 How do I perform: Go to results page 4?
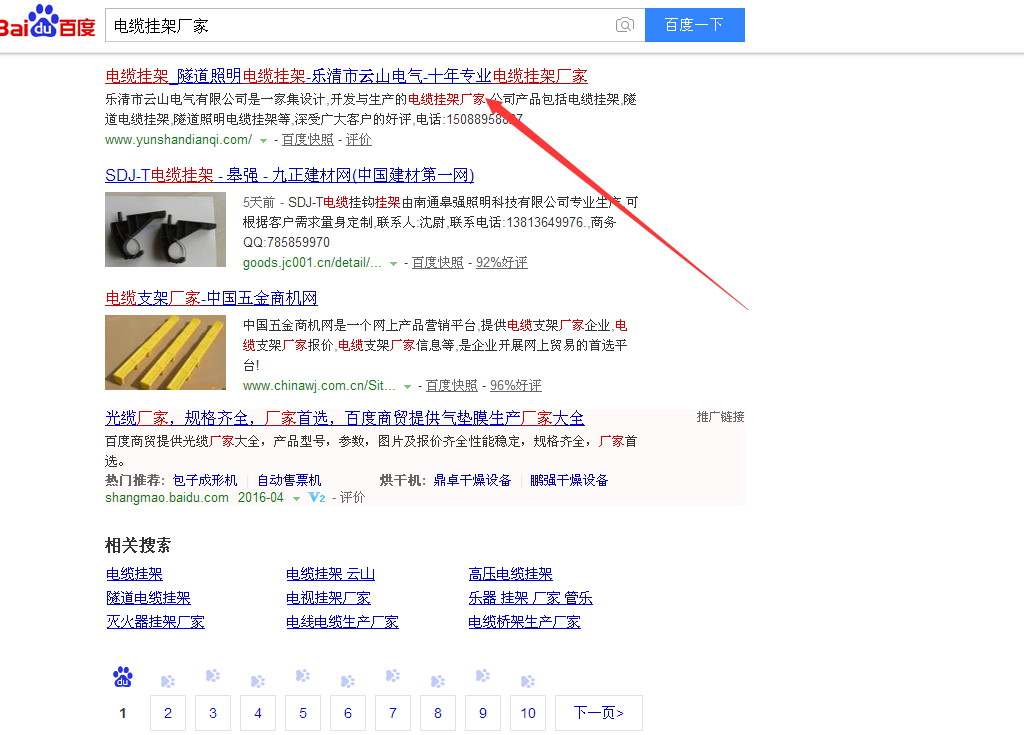(x=258, y=713)
